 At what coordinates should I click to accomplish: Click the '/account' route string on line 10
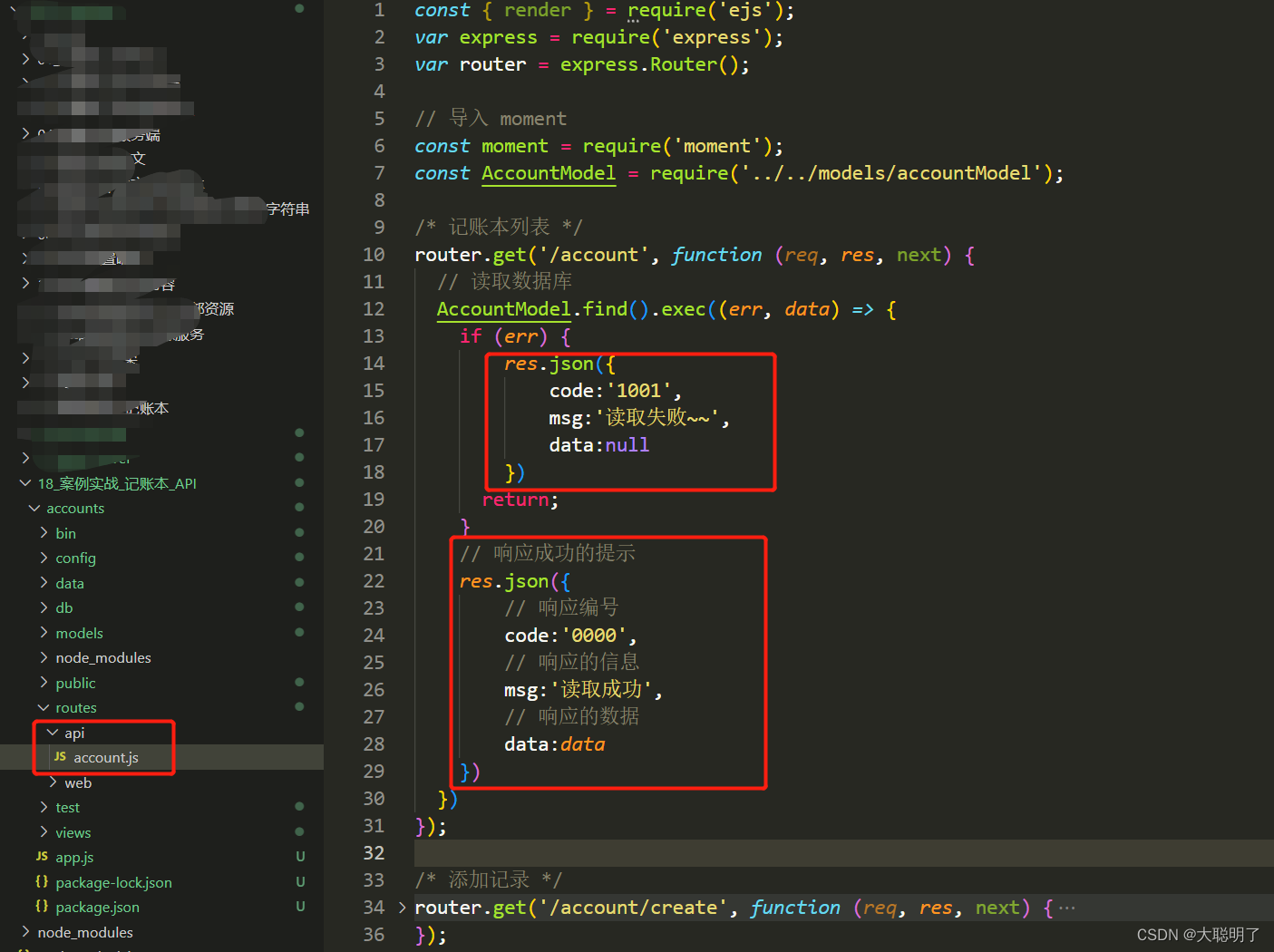(x=594, y=255)
